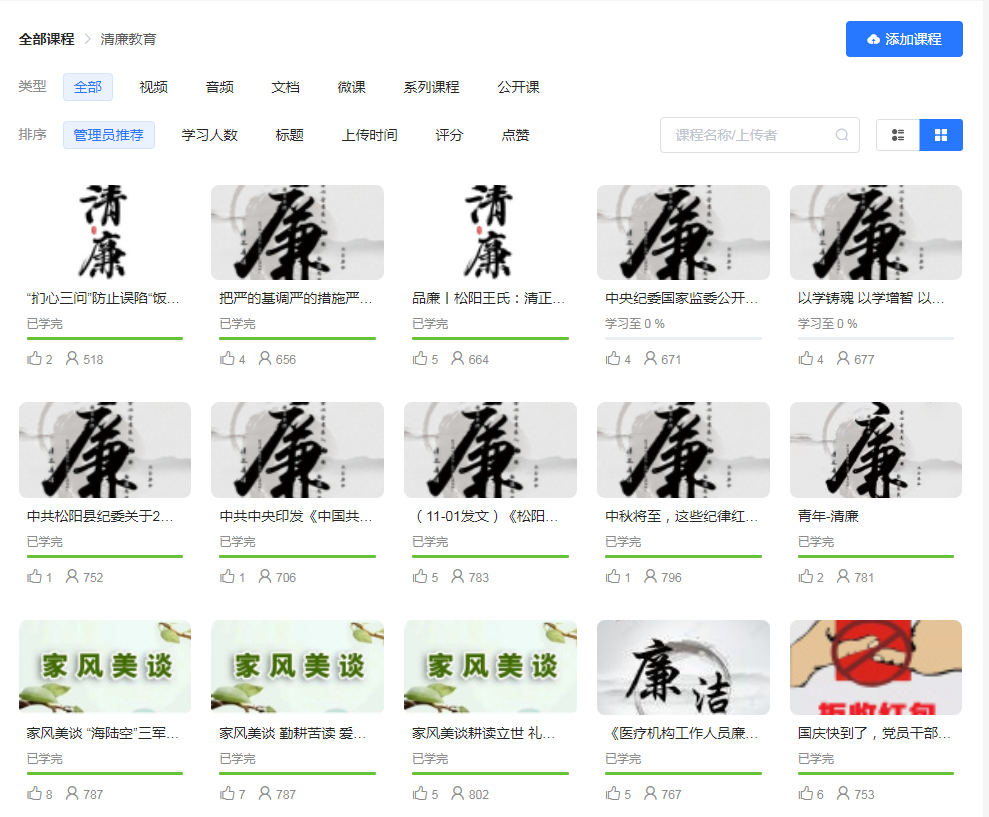The height and width of the screenshot is (817, 989).
Task: Select the 系列课程 type tab
Action: click(x=431, y=87)
